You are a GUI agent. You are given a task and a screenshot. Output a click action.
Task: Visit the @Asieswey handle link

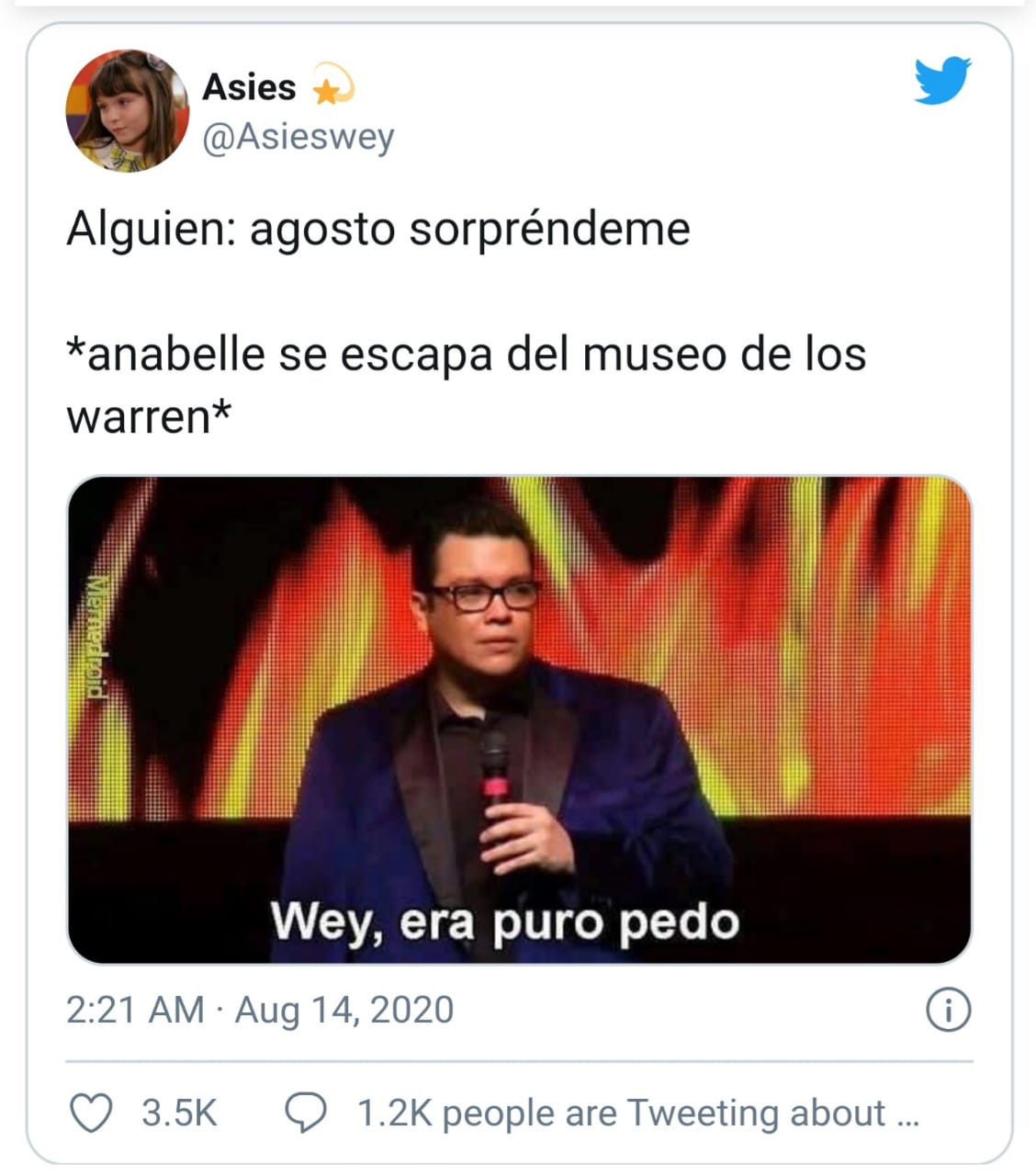click(x=298, y=138)
